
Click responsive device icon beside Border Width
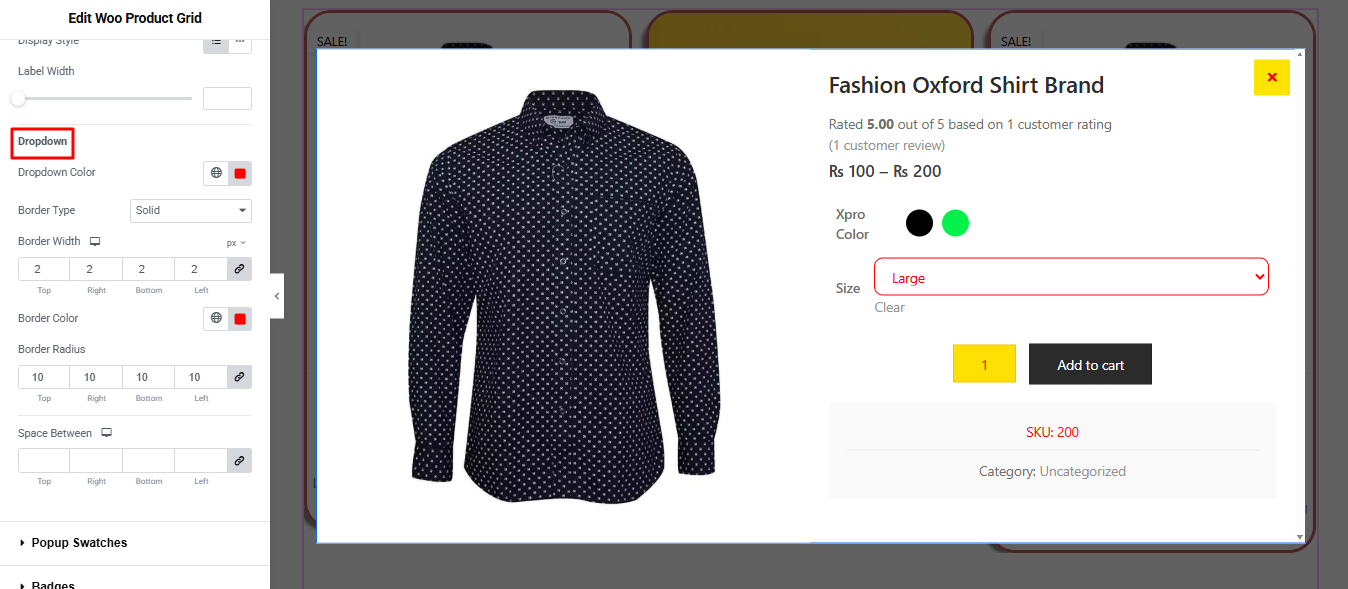[x=95, y=242]
